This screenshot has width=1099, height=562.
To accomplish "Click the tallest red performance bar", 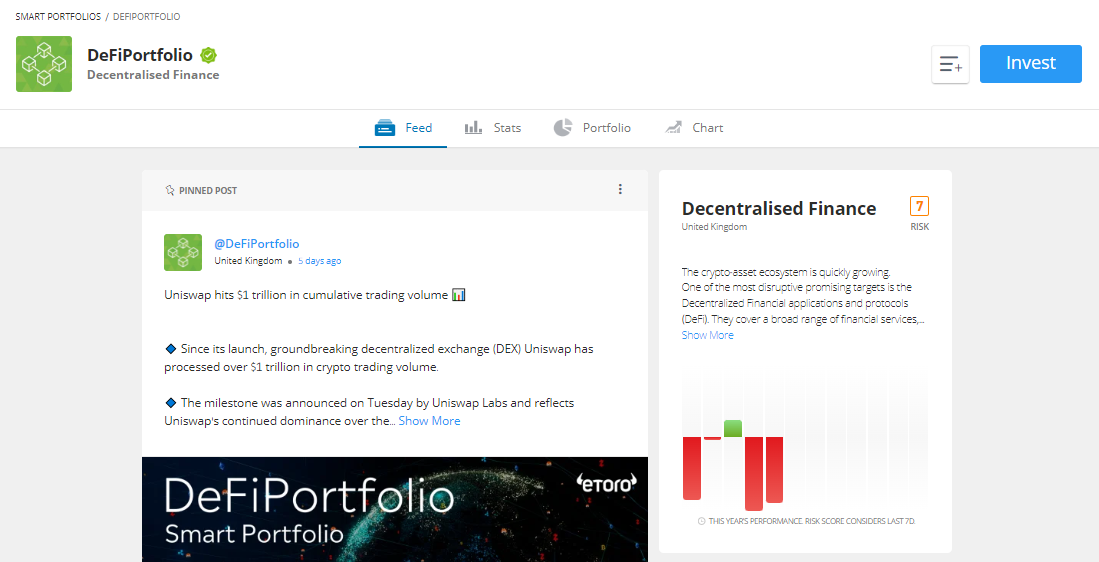I will (x=753, y=474).
